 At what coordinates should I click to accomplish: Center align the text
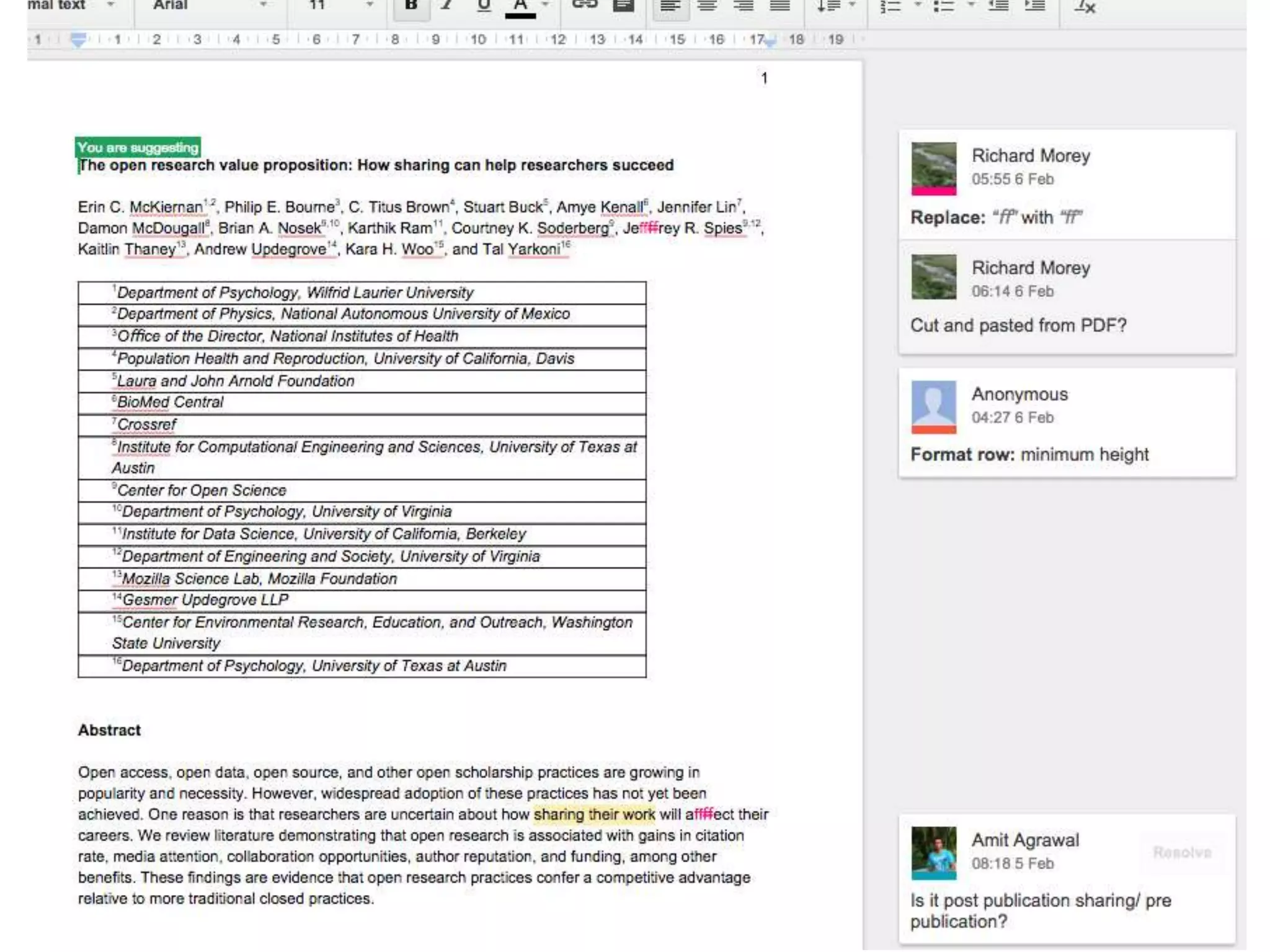point(707,6)
